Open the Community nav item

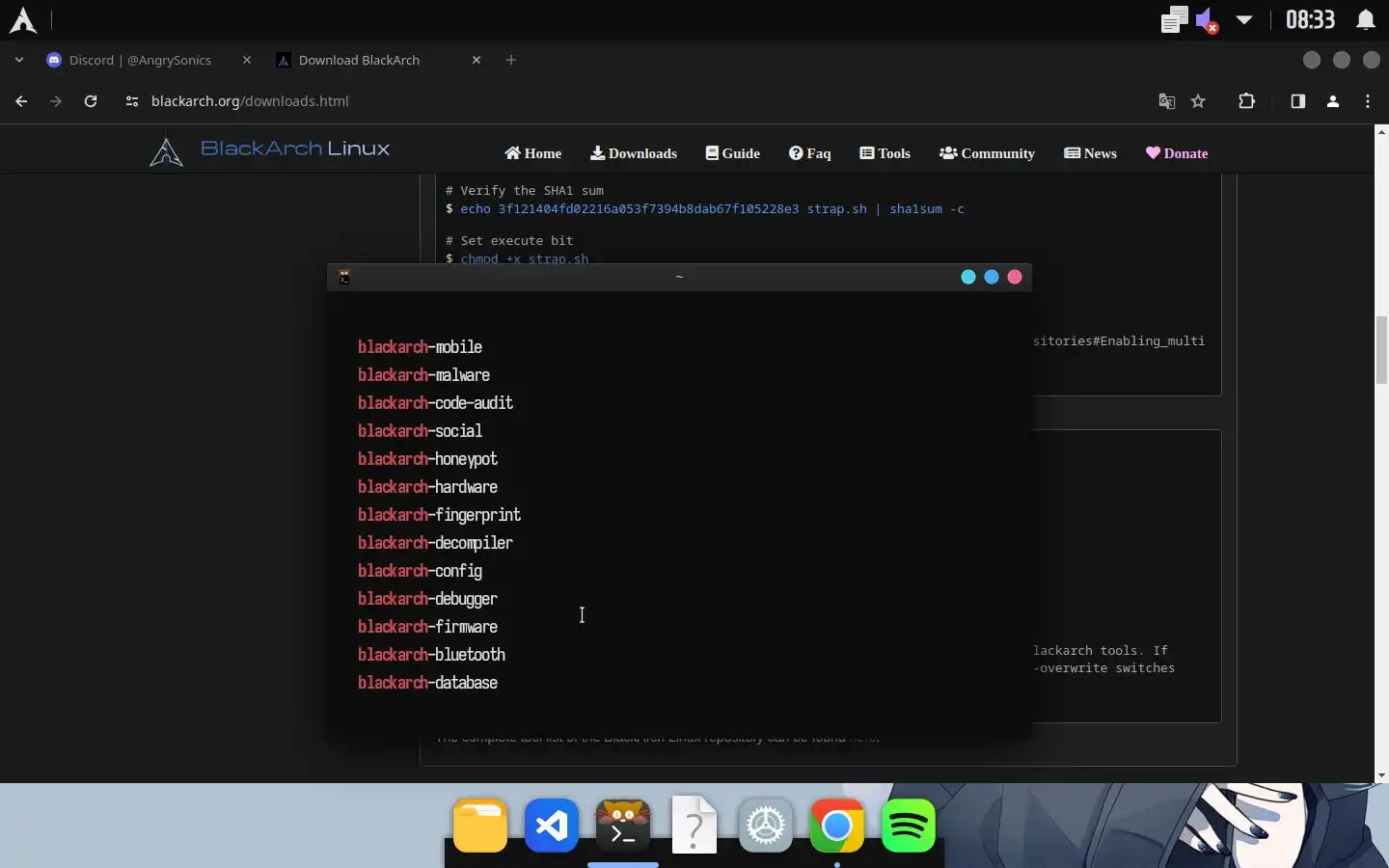tap(987, 153)
